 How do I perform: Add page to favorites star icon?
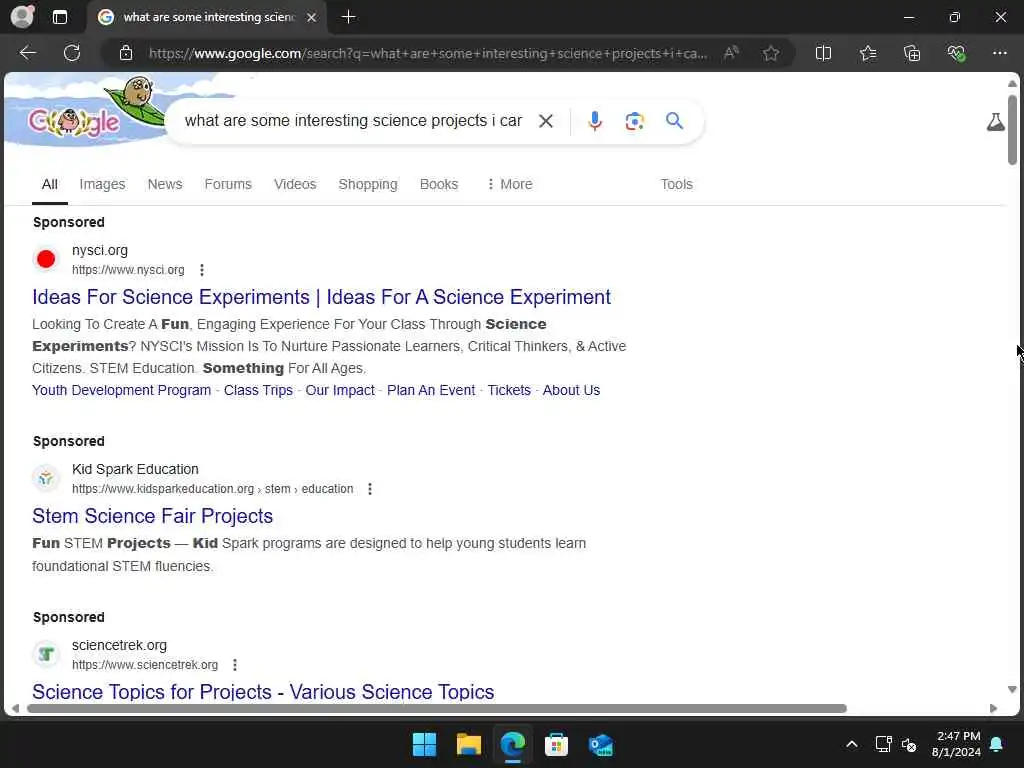click(771, 53)
